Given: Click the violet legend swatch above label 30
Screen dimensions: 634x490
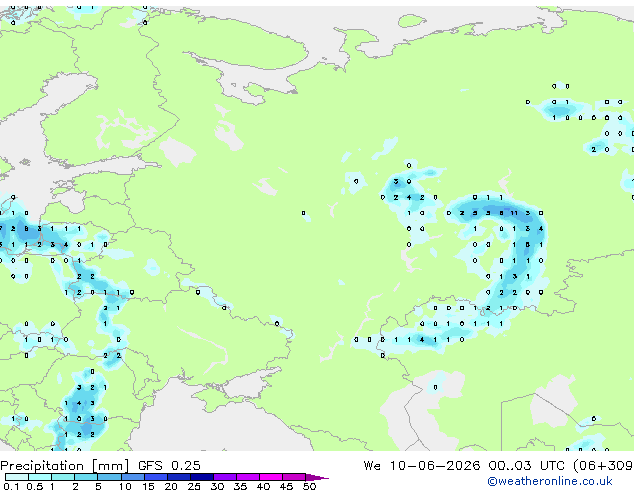Looking at the screenshot, I should (224, 477).
